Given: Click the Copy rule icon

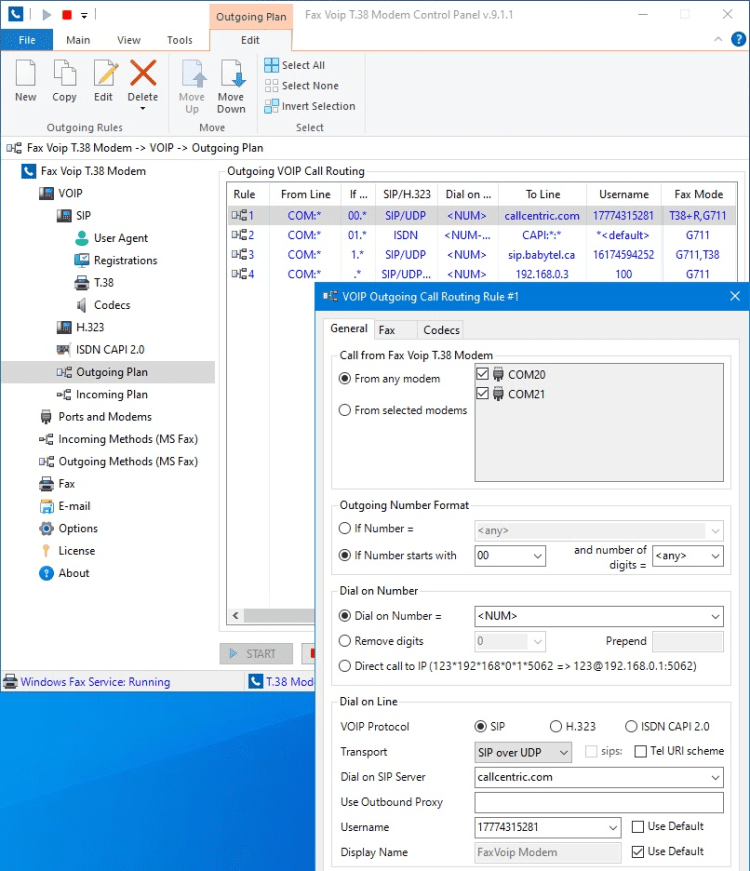Looking at the screenshot, I should (64, 75).
